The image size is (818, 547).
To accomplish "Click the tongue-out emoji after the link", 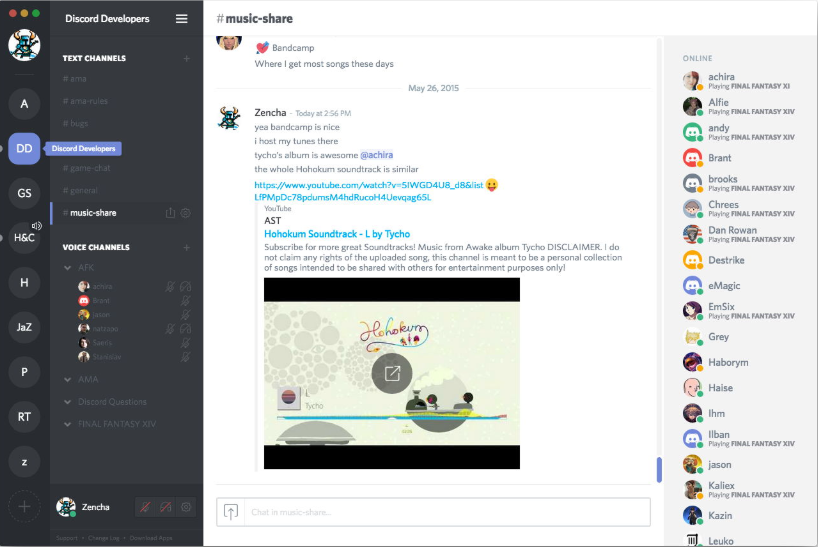I will (491, 185).
